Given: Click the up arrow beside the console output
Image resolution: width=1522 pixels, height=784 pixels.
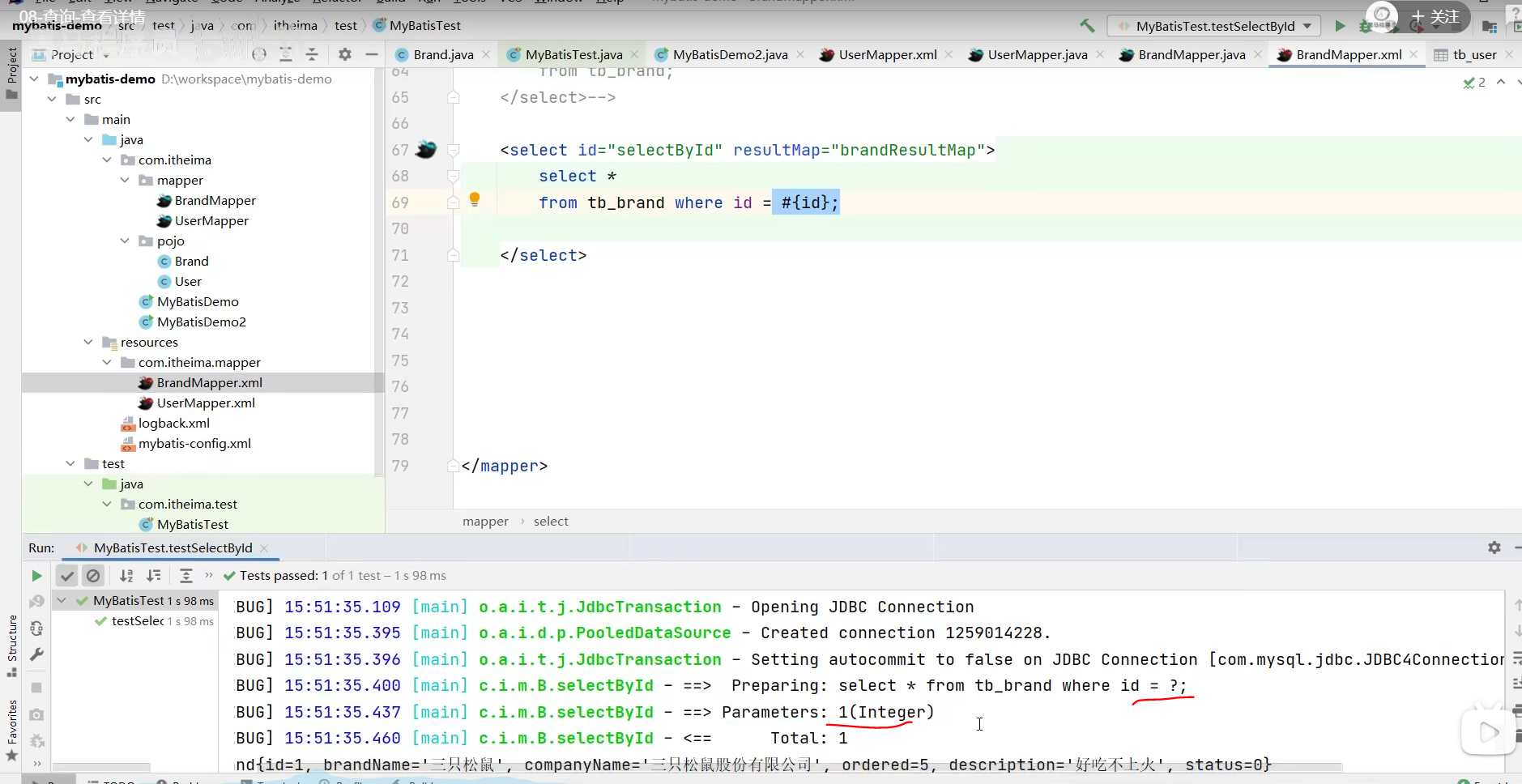Looking at the screenshot, I should pos(1517,605).
